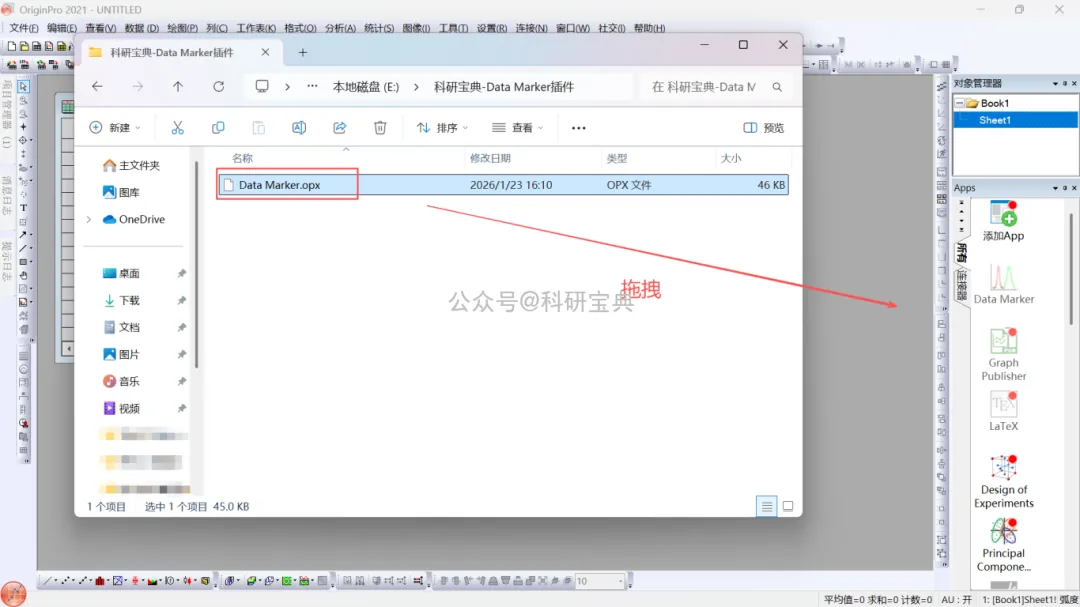1080x607 pixels.
Task: Open Design of Experiments app
Action: pos(1003,482)
